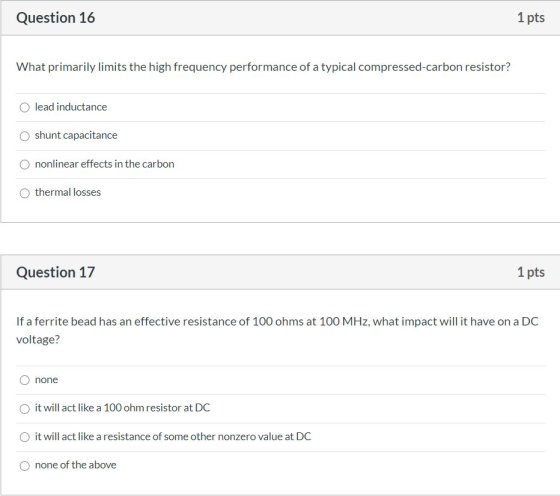The width and height of the screenshot is (560, 496).
Task: Click the 'thermal losses' answer label
Action: coord(68,192)
